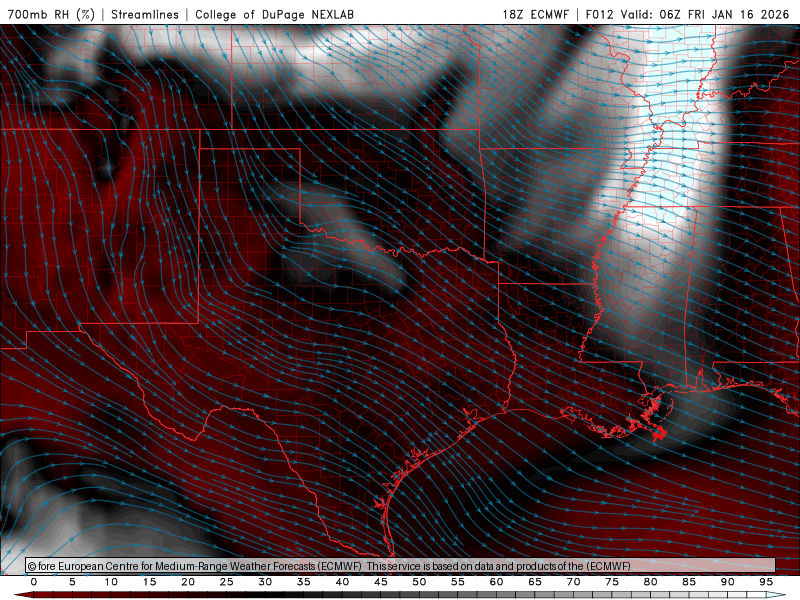Click "College of DuPage NEXLAB" header text
This screenshot has width=800, height=600.
[274, 14]
